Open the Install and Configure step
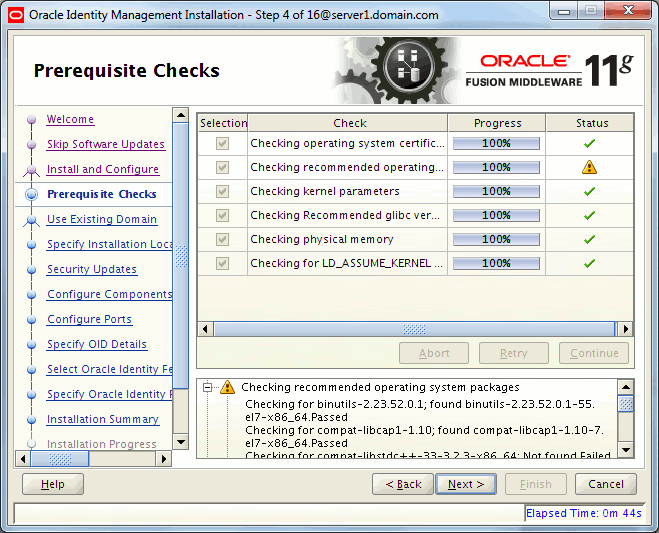 click(103, 169)
